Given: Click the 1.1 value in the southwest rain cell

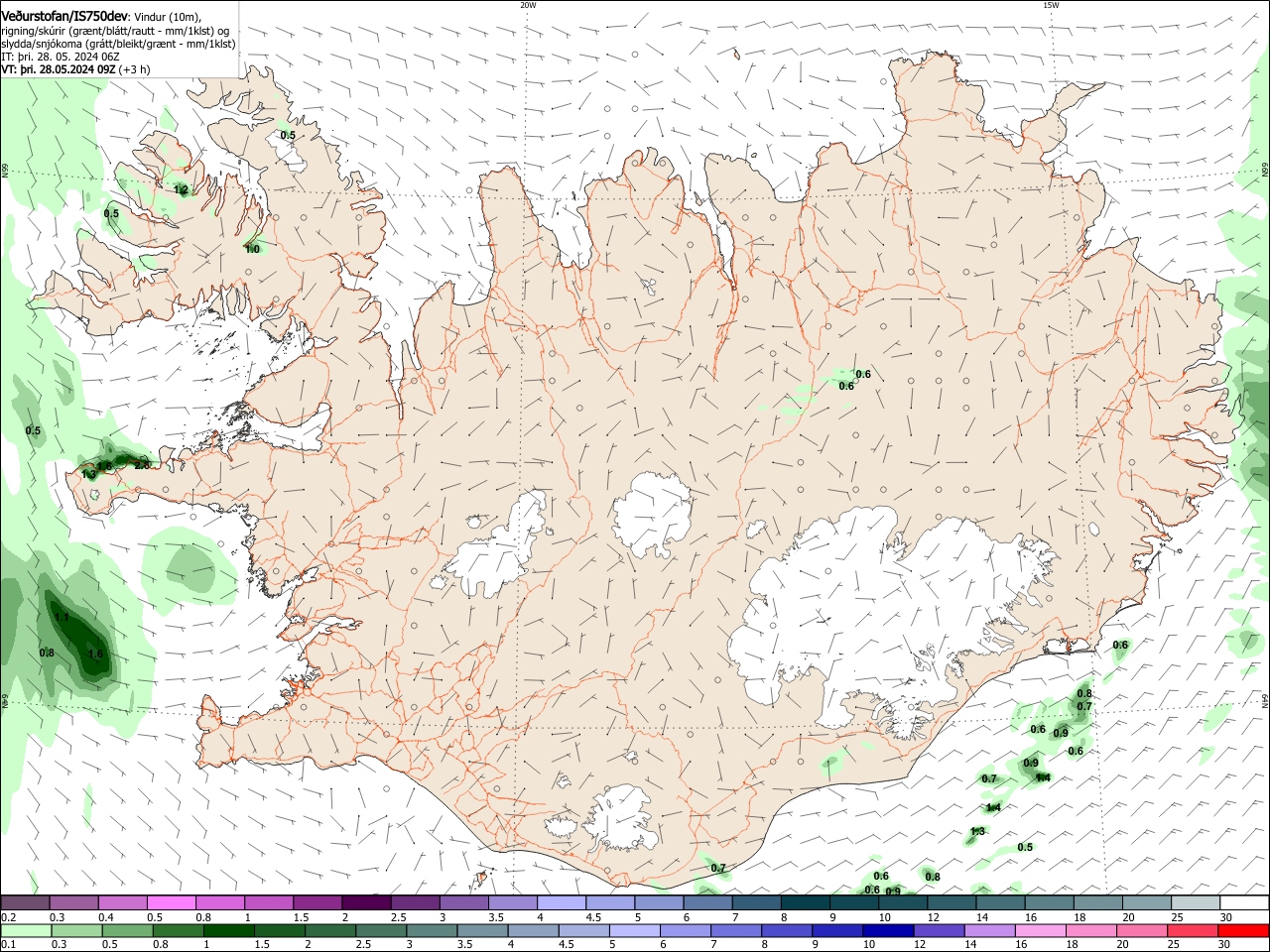Looking at the screenshot, I should [62, 618].
